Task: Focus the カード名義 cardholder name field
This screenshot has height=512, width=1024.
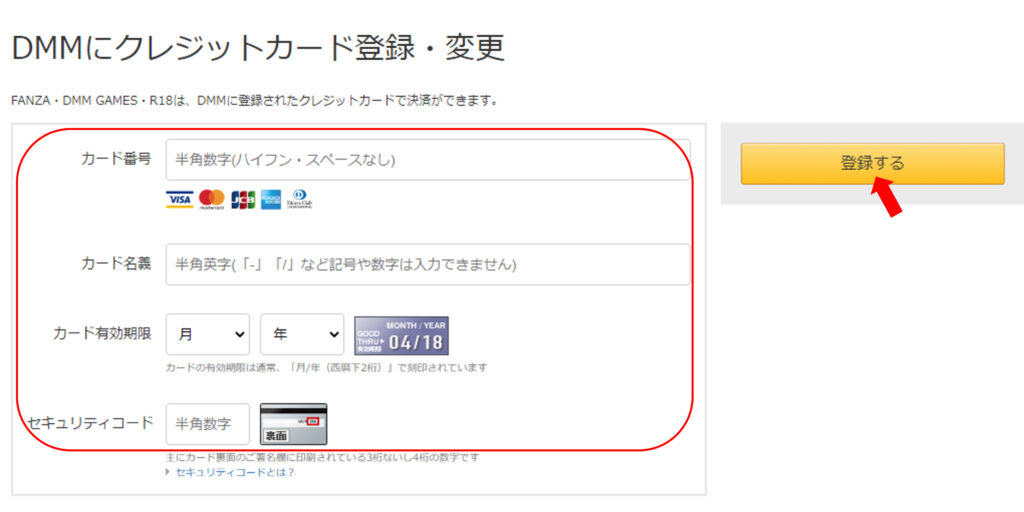Action: coord(427,265)
